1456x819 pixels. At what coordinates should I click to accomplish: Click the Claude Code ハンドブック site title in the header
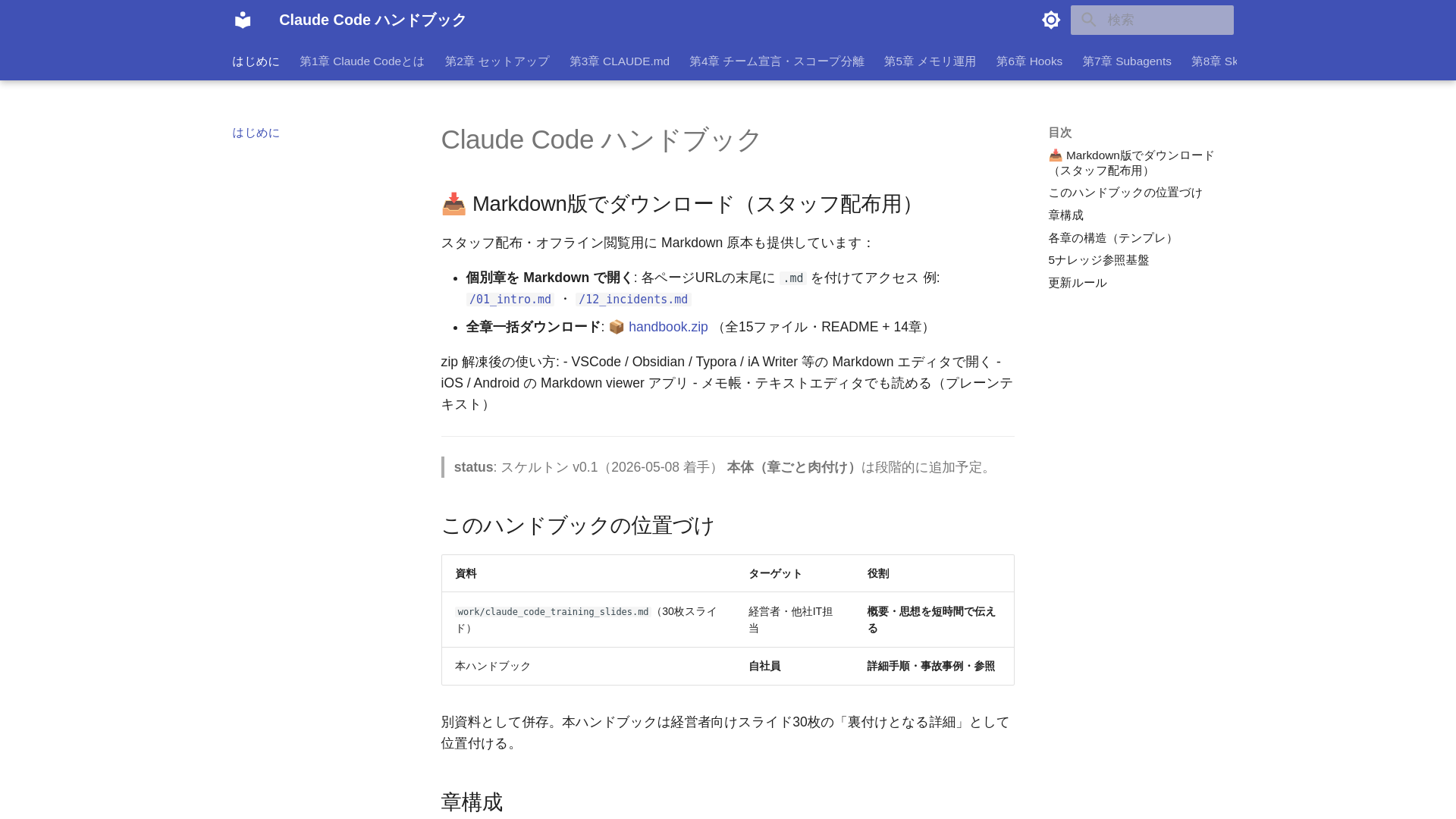coord(372,20)
